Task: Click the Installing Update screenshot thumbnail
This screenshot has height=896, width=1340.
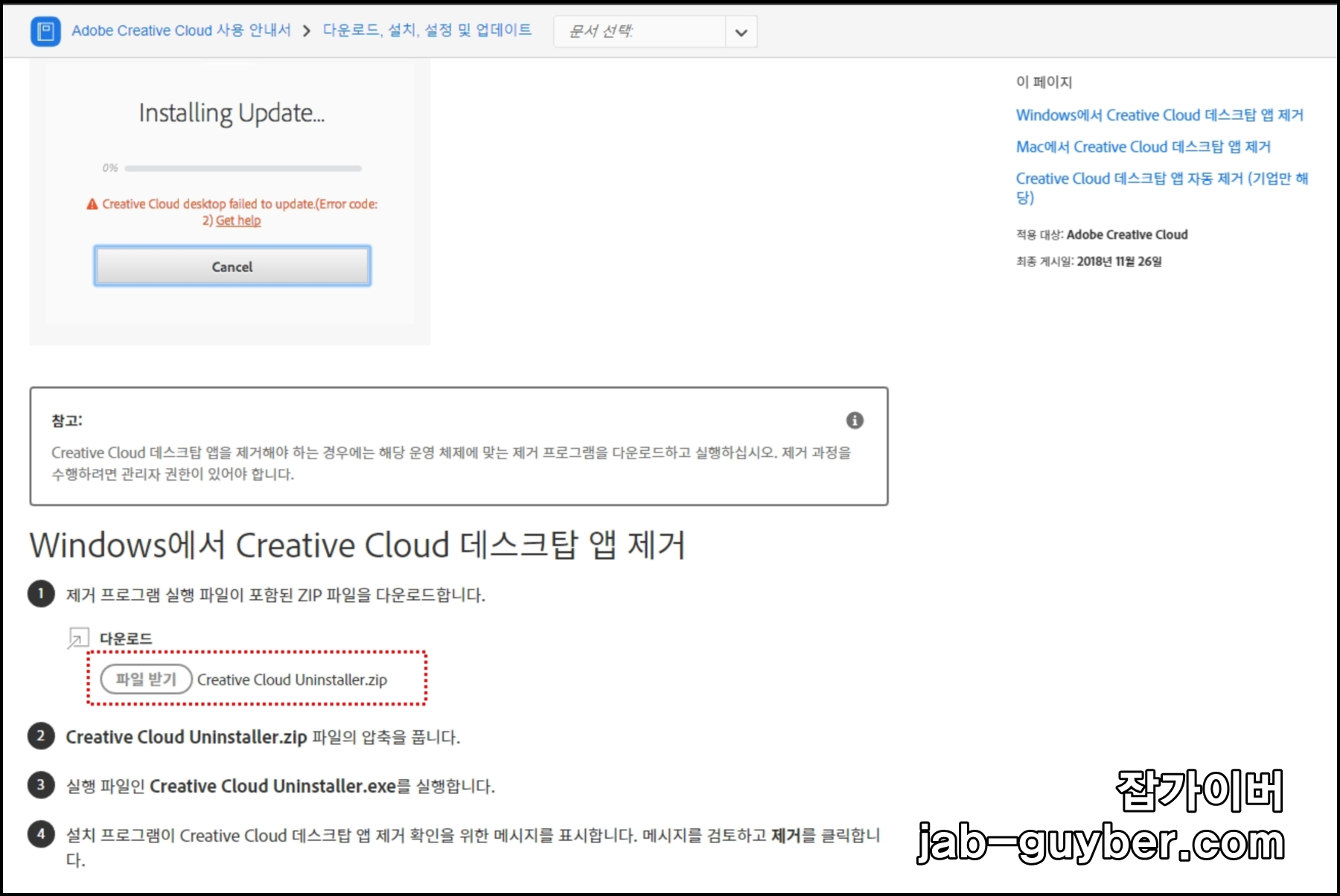Action: (x=230, y=201)
